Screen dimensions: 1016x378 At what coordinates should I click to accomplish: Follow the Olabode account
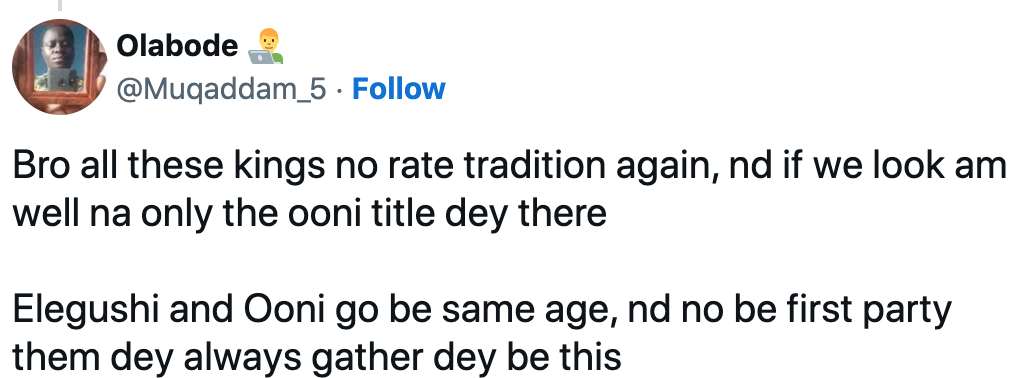tap(398, 89)
